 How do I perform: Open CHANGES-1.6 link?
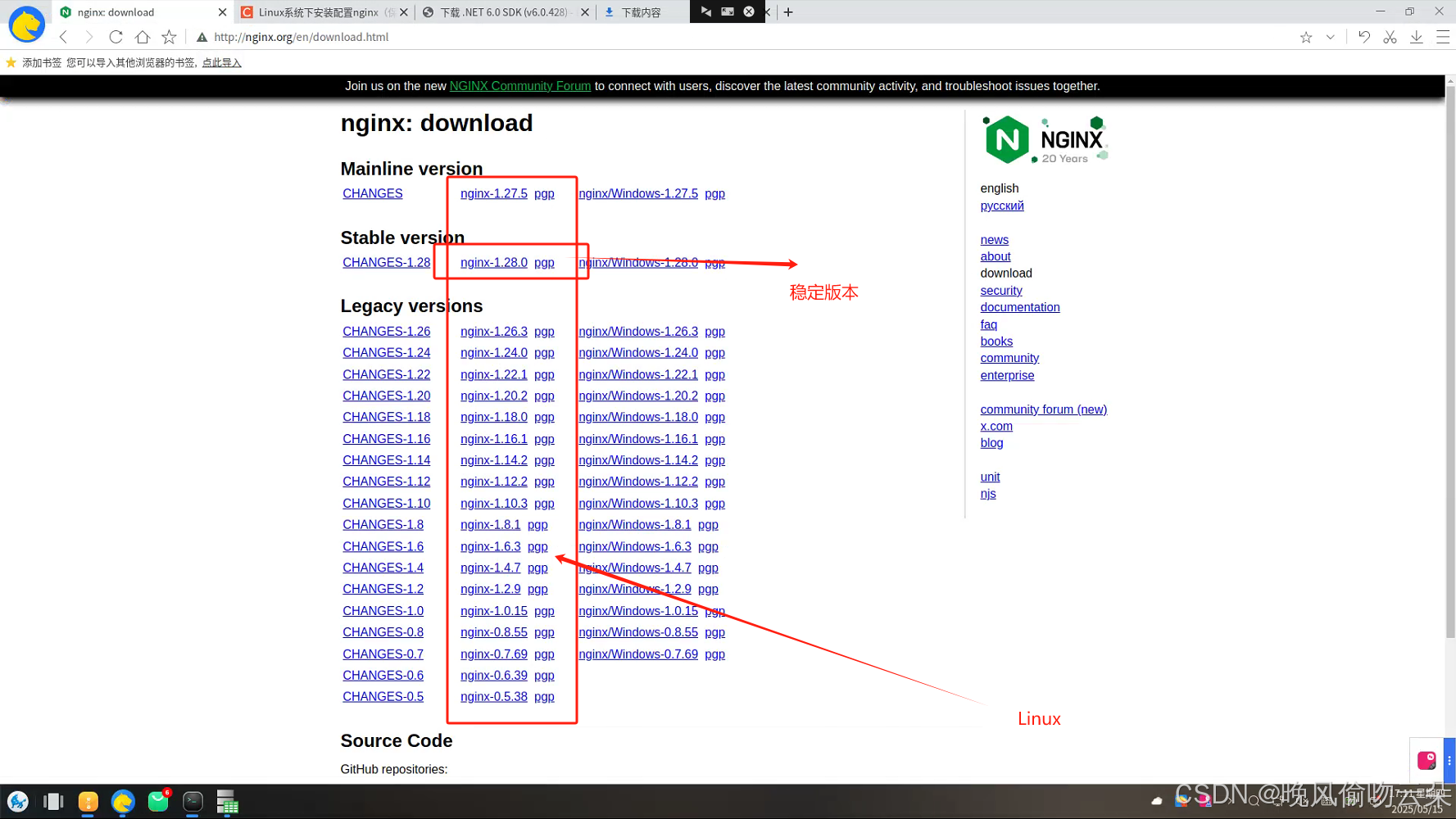[383, 546]
